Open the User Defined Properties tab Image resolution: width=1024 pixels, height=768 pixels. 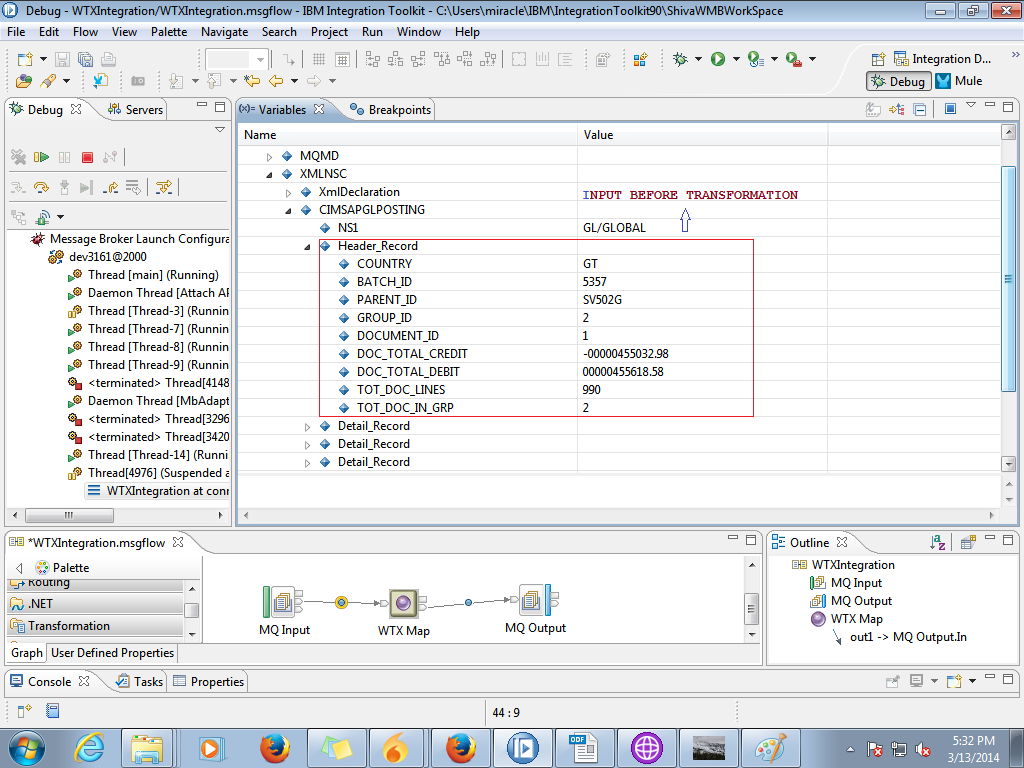pyautogui.click(x=112, y=653)
